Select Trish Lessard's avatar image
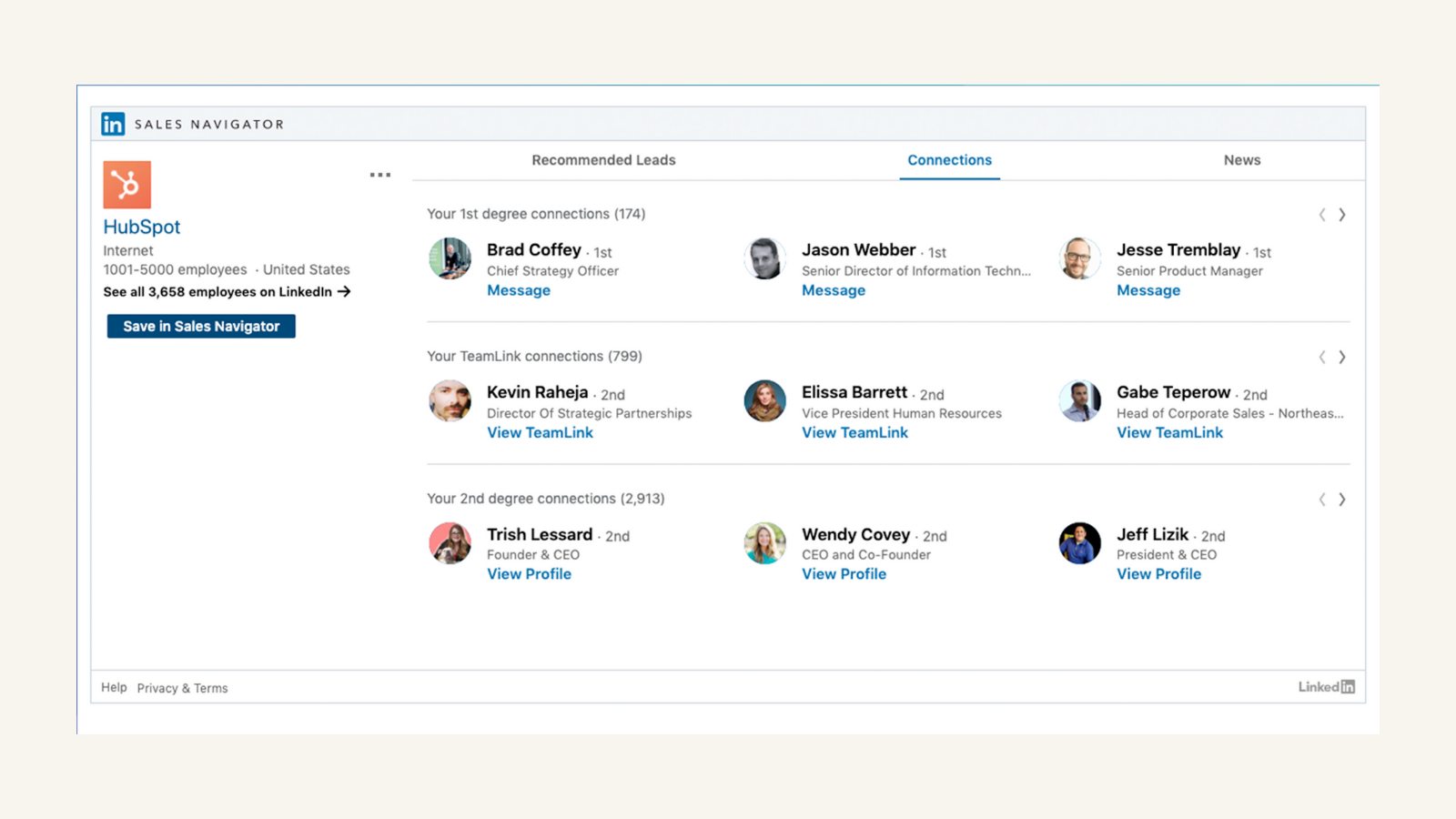 450,542
